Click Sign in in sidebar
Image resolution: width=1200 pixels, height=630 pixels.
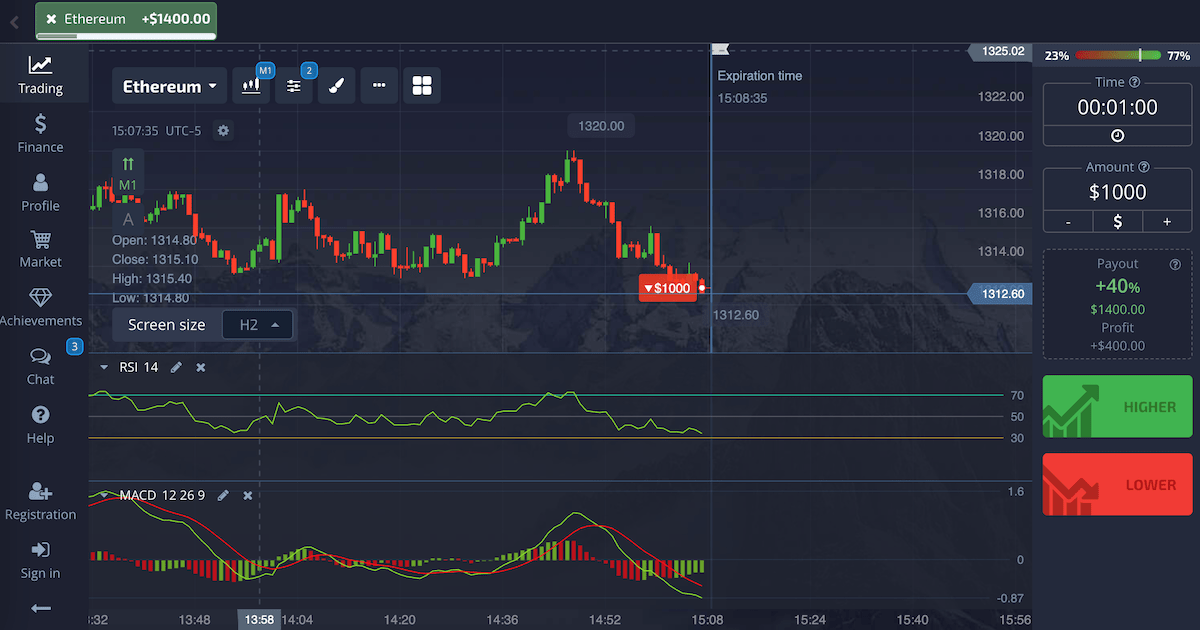(x=40, y=560)
